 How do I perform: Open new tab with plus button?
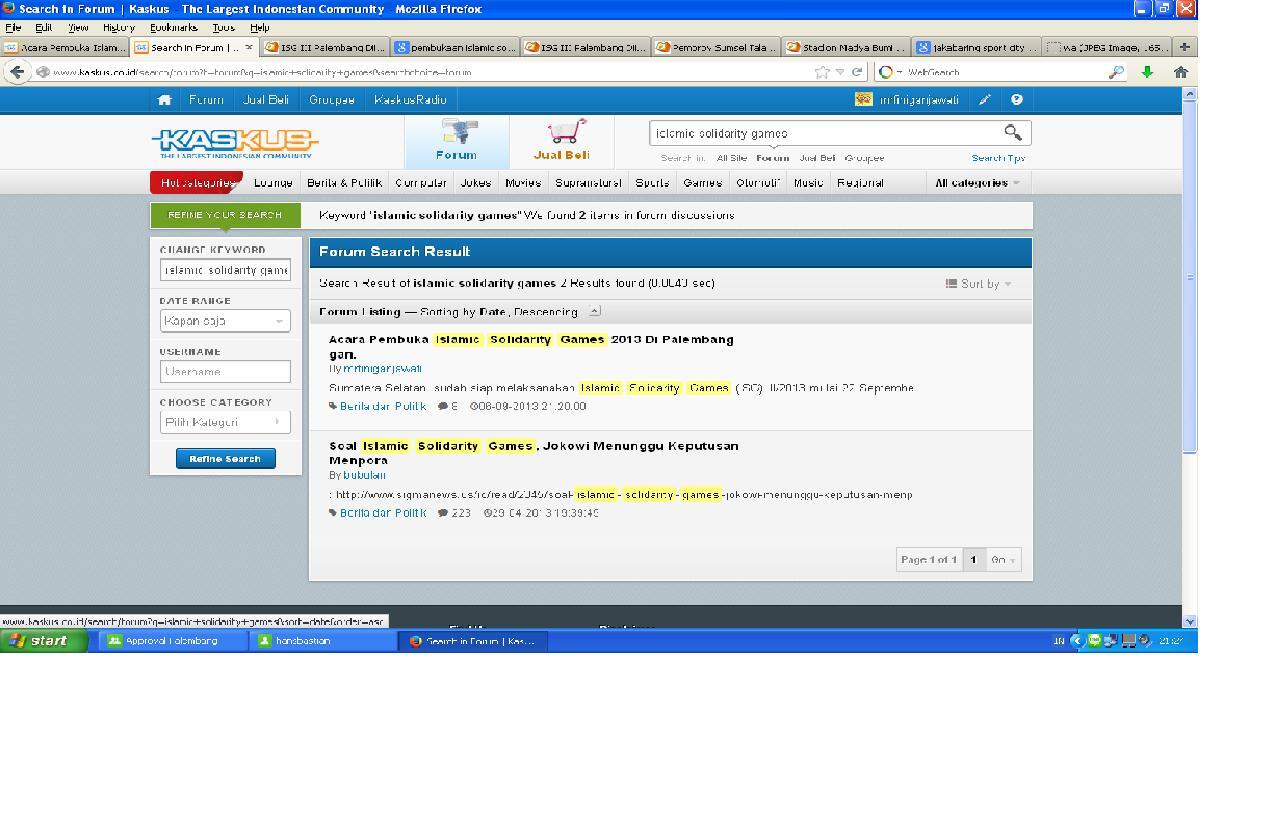[1184, 47]
